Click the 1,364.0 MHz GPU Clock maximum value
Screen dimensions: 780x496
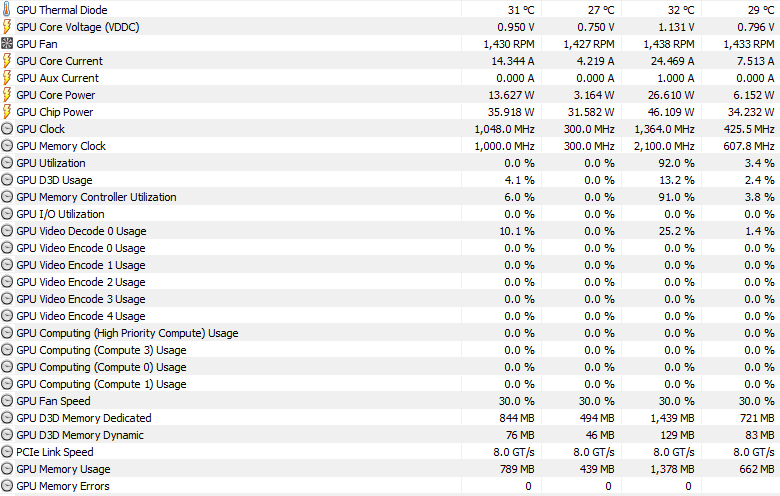tap(664, 129)
